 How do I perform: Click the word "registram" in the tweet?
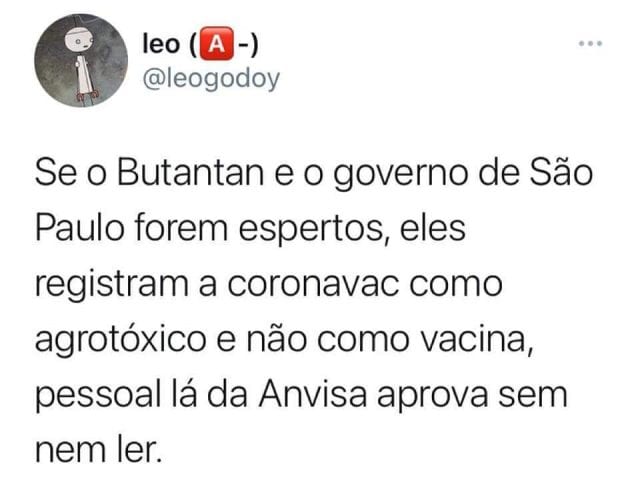(x=112, y=285)
